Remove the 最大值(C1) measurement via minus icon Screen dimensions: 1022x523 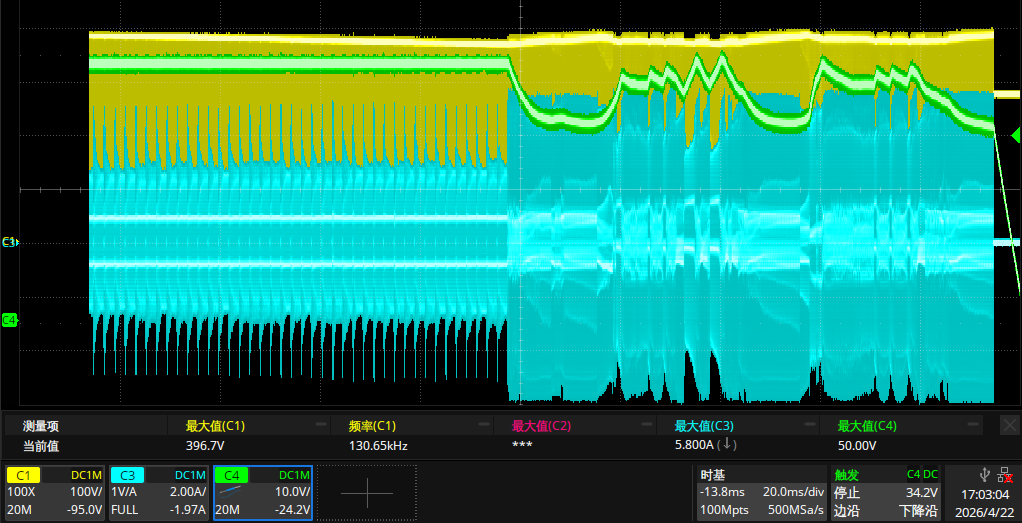[320, 425]
